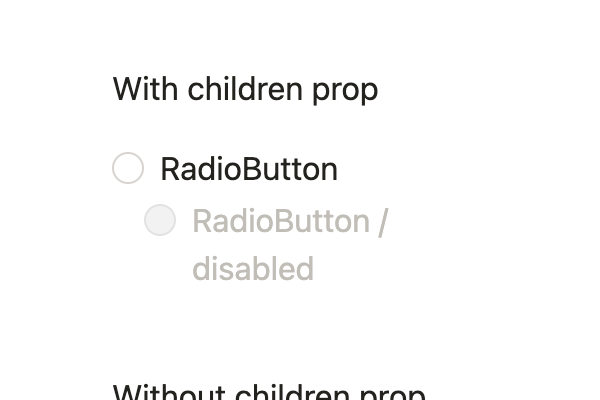The height and width of the screenshot is (400, 600).
Task: Enable the radio option labeled RadioButton
Action: point(128,168)
